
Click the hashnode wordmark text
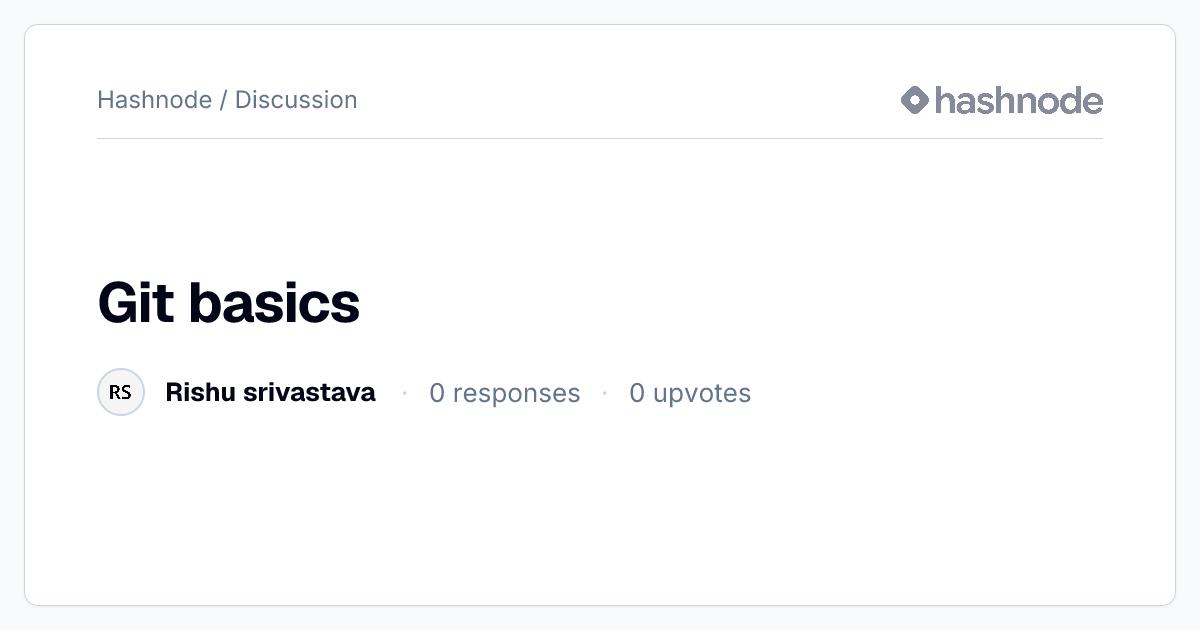pos(1019,100)
